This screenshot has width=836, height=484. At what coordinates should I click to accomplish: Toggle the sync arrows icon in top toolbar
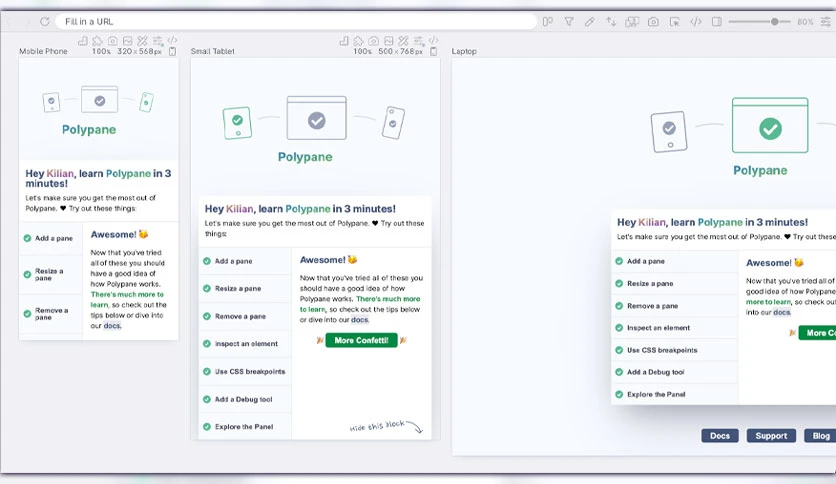(x=611, y=22)
